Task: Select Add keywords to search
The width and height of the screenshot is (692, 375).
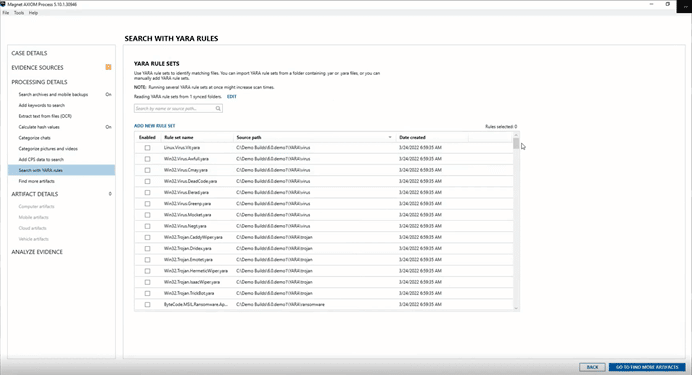Action: 41,105
